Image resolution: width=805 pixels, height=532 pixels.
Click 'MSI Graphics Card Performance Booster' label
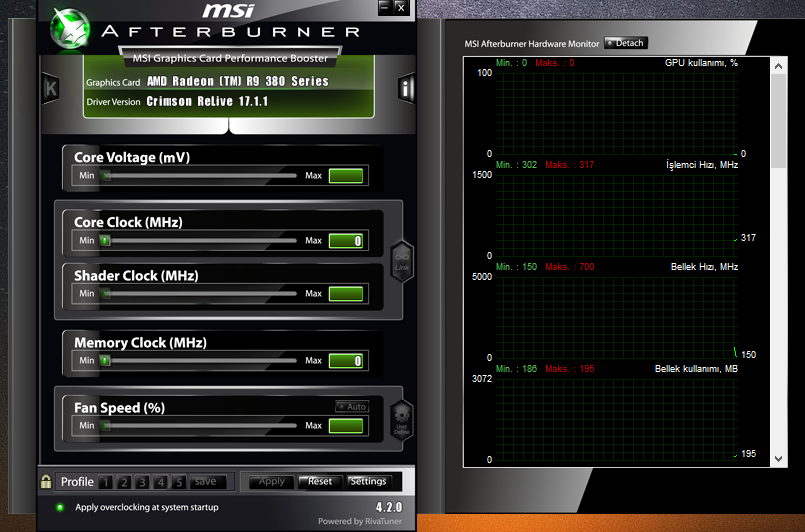coord(230,59)
